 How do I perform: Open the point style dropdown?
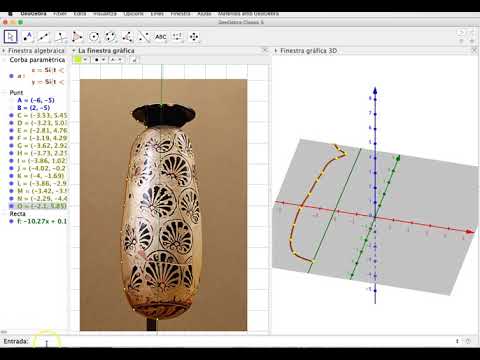tap(99, 60)
